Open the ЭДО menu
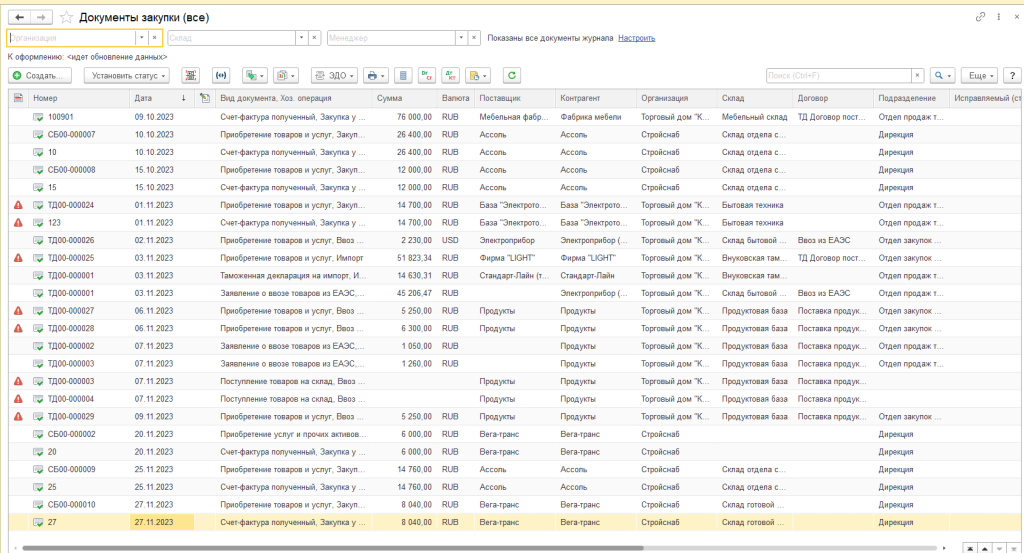The width and height of the screenshot is (1024, 553). click(x=334, y=76)
